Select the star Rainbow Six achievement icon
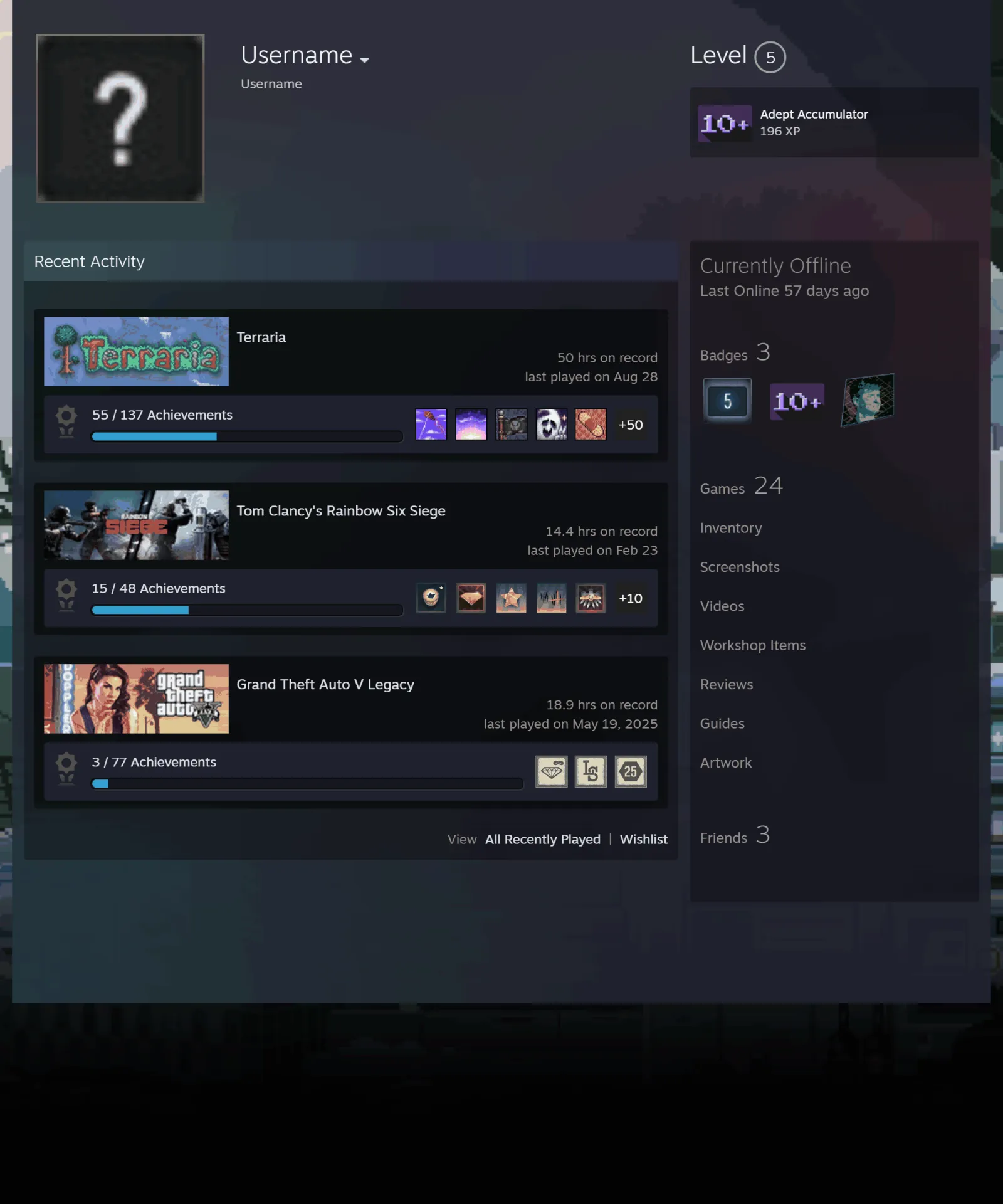The image size is (1003, 1204). pyautogui.click(x=511, y=598)
